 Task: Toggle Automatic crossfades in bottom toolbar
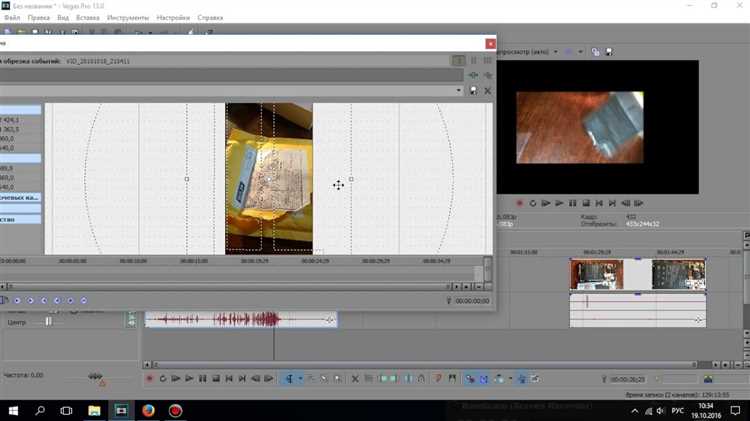(x=484, y=379)
